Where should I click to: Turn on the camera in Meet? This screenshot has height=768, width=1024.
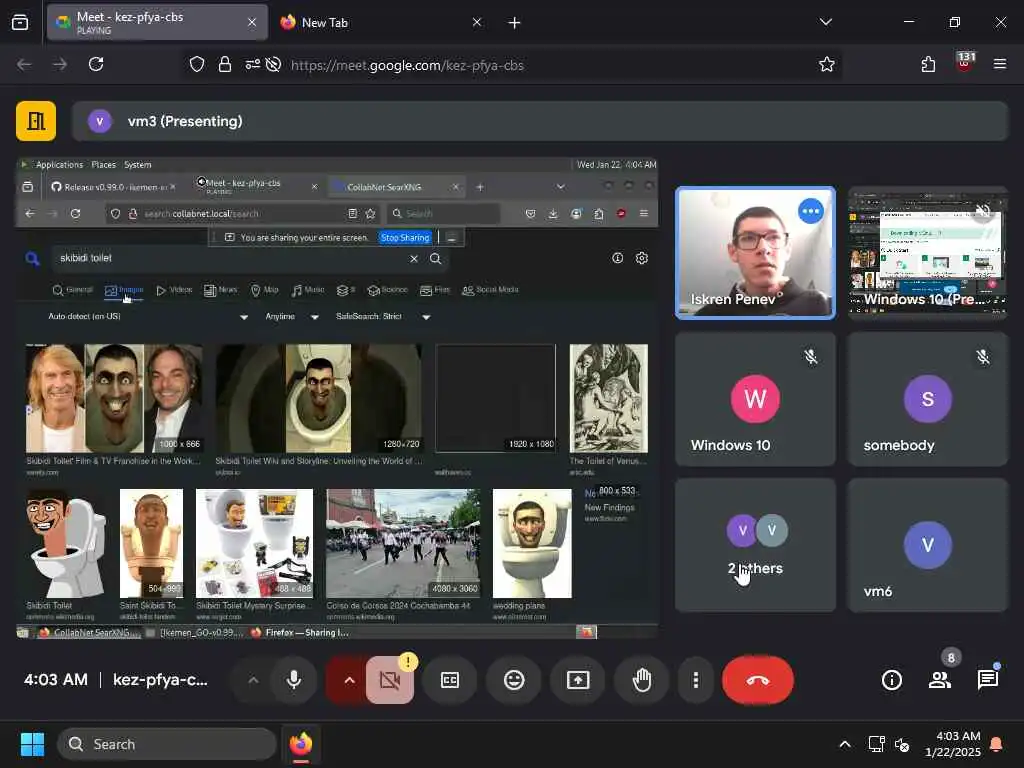click(390, 680)
